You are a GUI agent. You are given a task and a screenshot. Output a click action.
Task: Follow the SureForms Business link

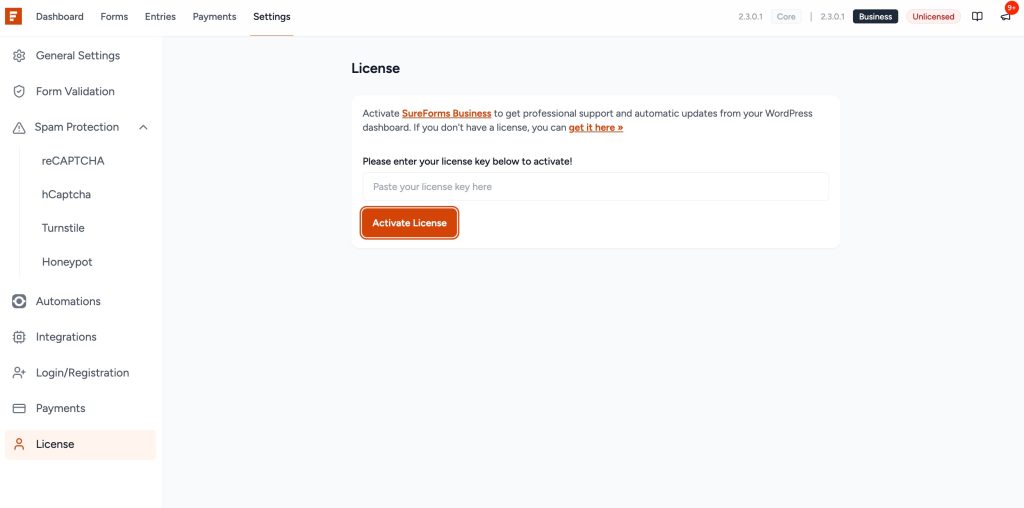pos(446,114)
